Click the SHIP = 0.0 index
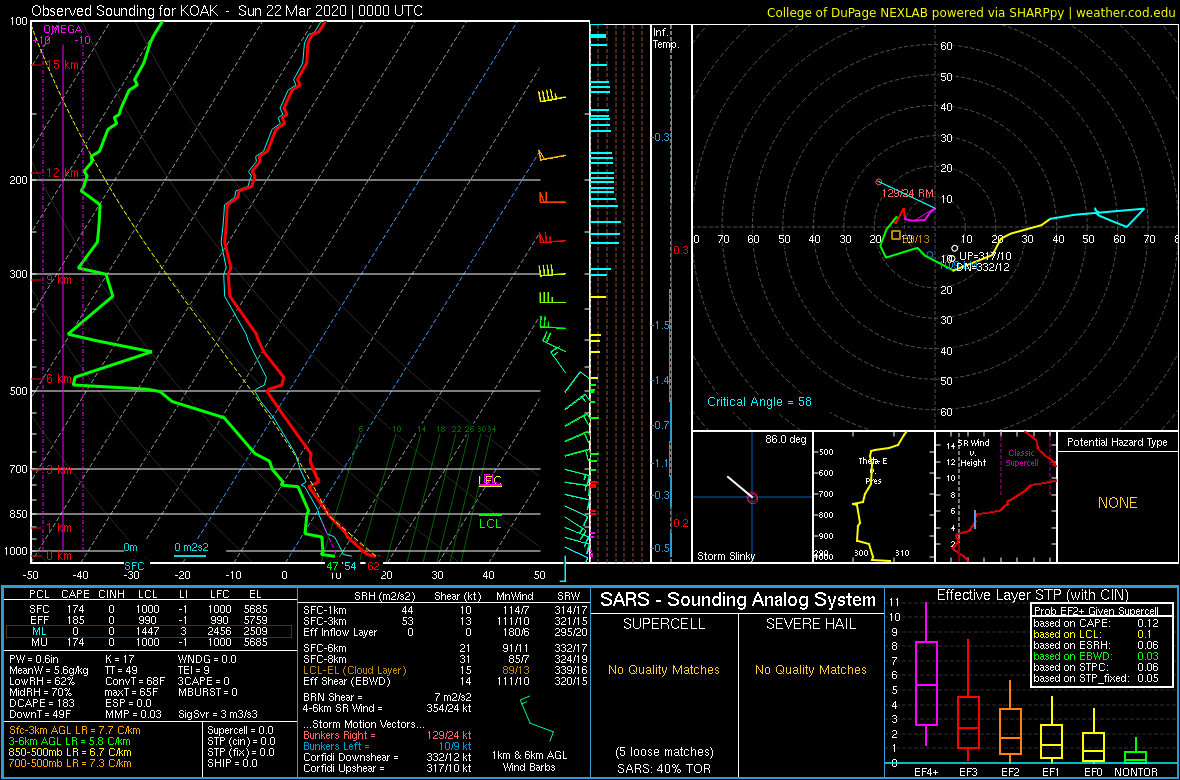Viewport: 1180px width, 780px height. [233, 762]
